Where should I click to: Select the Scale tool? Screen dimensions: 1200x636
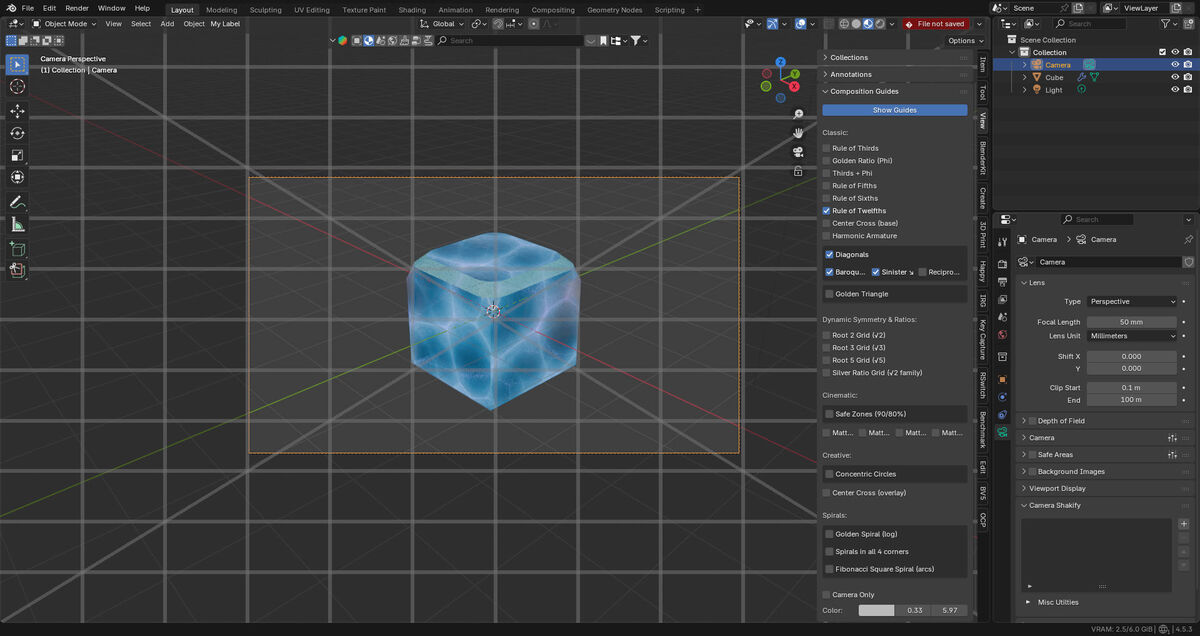click(x=17, y=155)
